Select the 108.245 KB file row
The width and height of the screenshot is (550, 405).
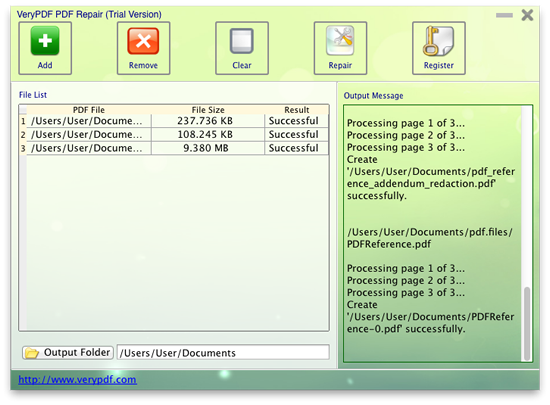pyautogui.click(x=174, y=135)
